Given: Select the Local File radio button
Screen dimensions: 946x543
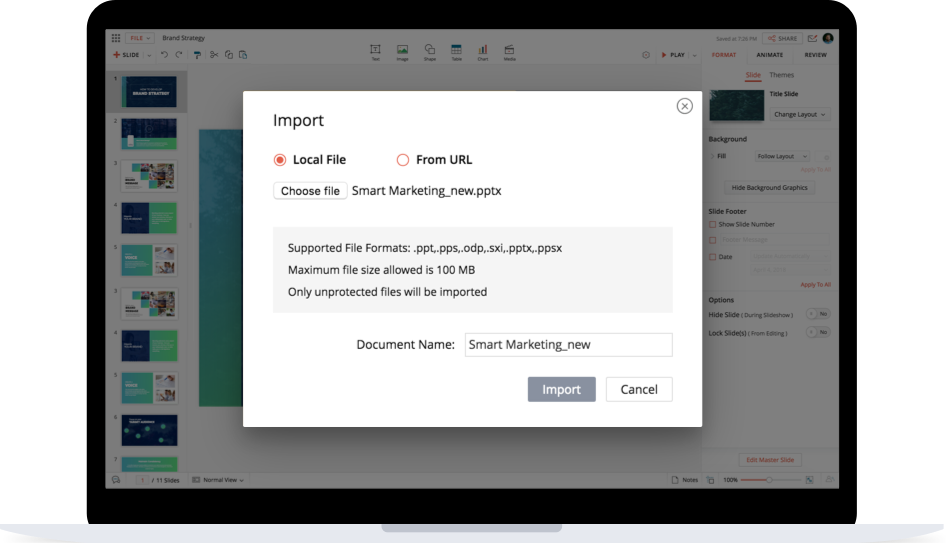Looking at the screenshot, I should pos(280,160).
